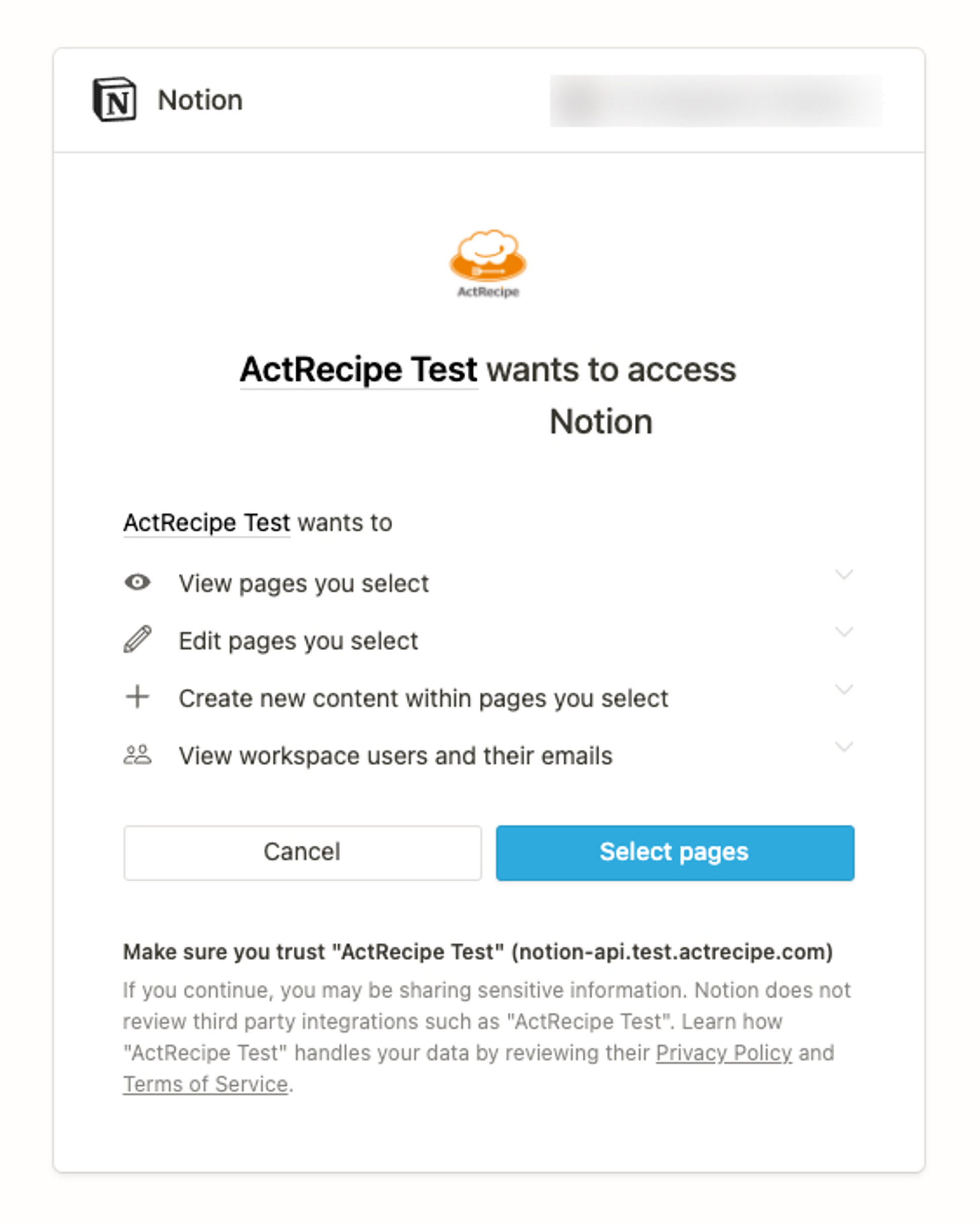Click ActRecipe Test link above permissions list
The height and width of the screenshot is (1224, 980).
click(207, 522)
